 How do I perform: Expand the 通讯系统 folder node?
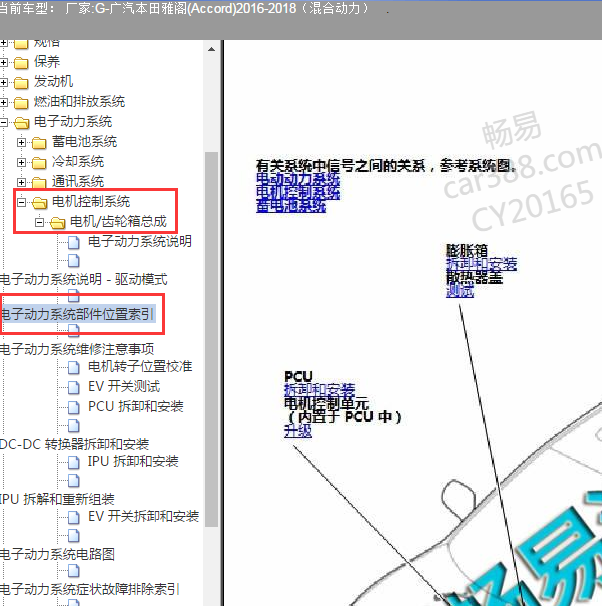(21, 182)
